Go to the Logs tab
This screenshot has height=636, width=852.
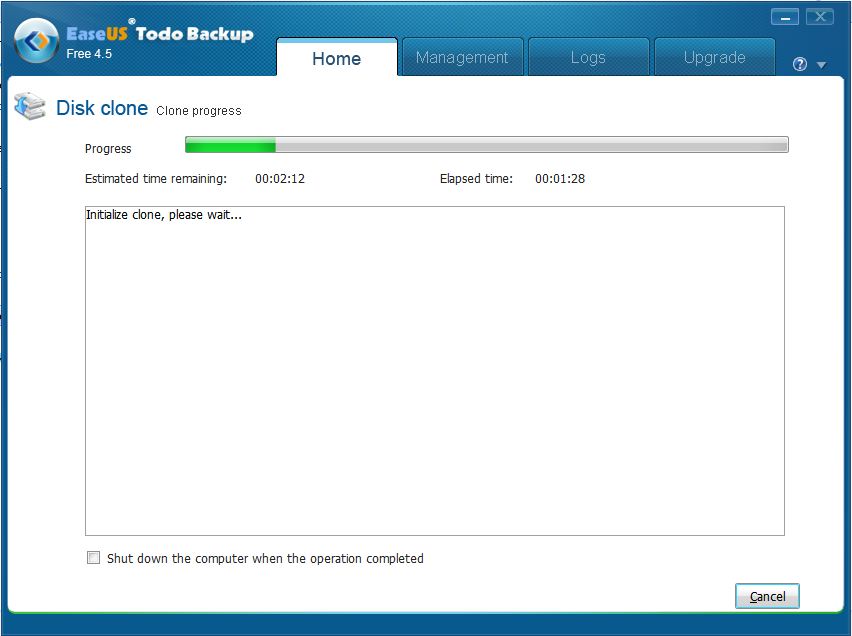coord(588,58)
